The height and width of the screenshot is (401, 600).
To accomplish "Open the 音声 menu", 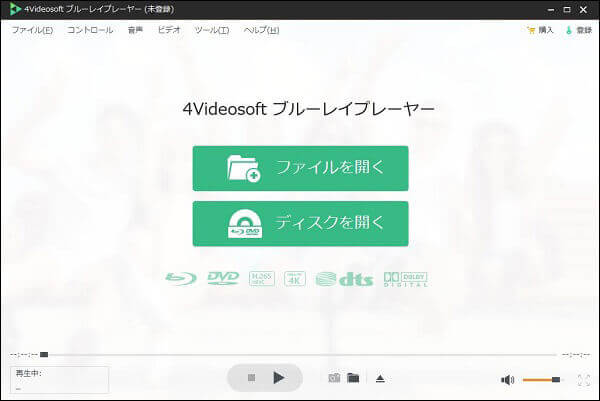I will [x=135, y=30].
